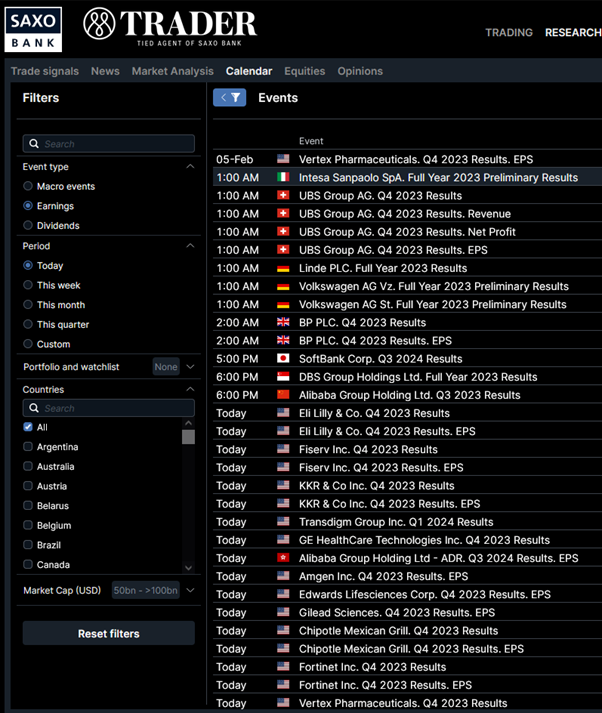602x713 pixels.
Task: Click the Hong Kong flag beside Alibaba ADR
Action: [283, 558]
